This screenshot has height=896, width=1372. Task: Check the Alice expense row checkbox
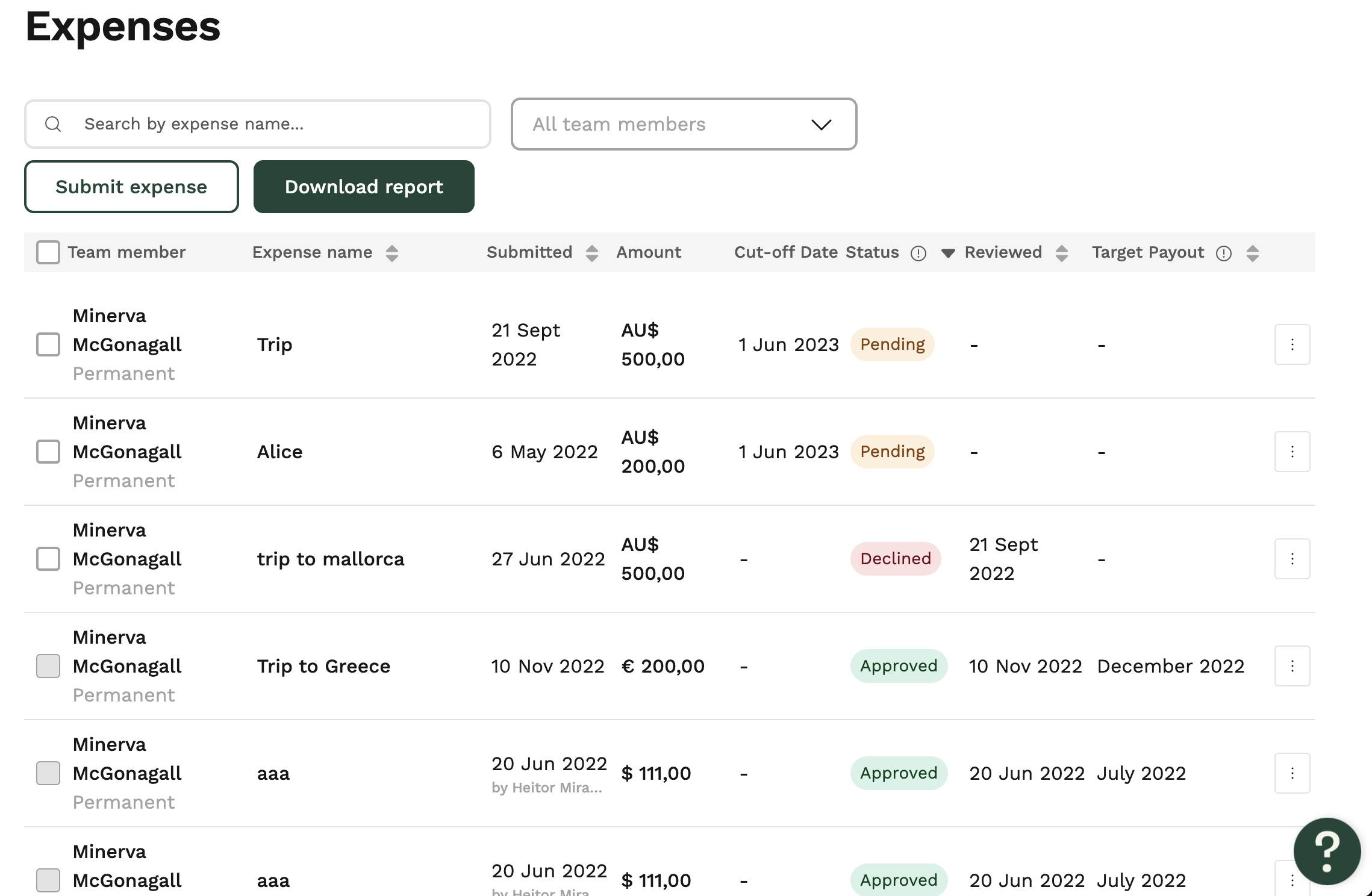48,452
